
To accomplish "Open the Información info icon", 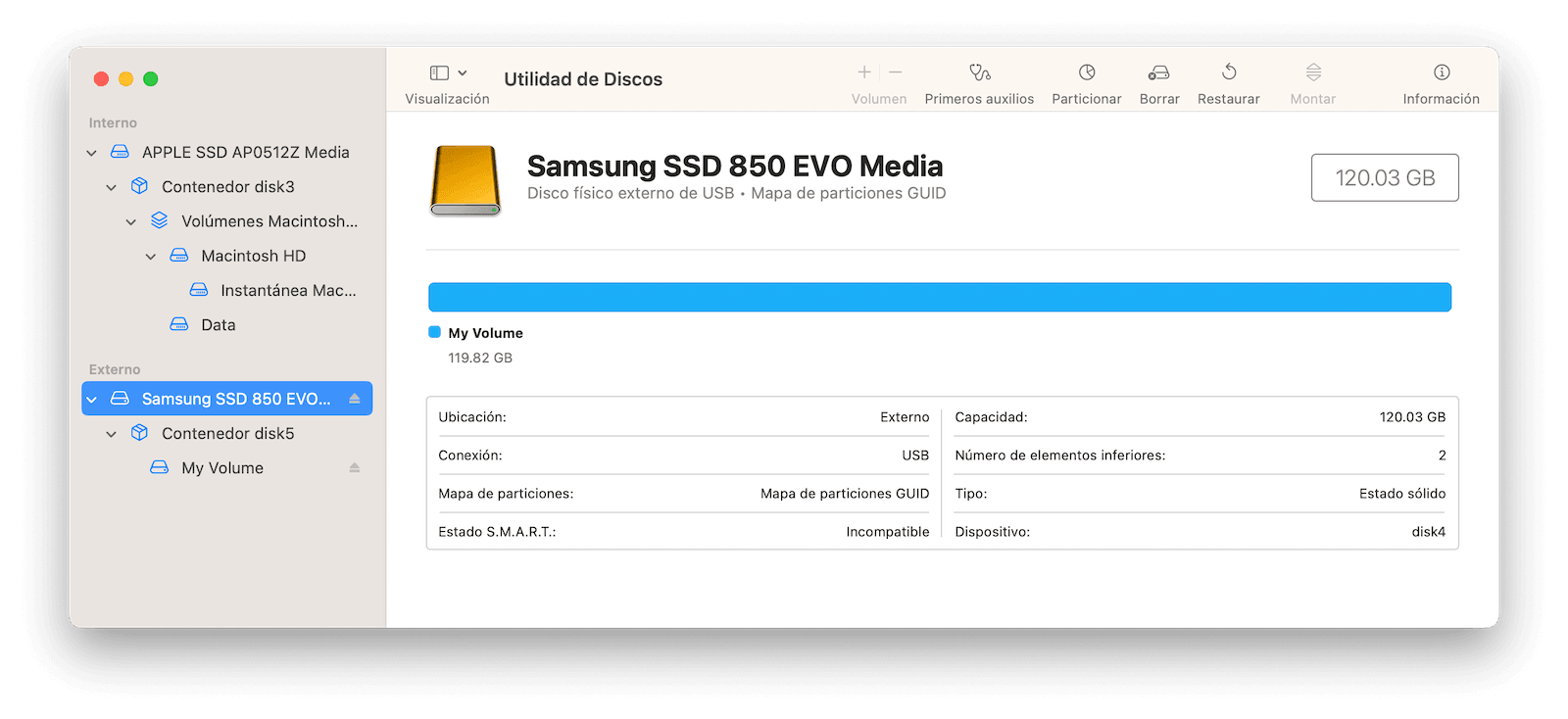I will (x=1442, y=72).
